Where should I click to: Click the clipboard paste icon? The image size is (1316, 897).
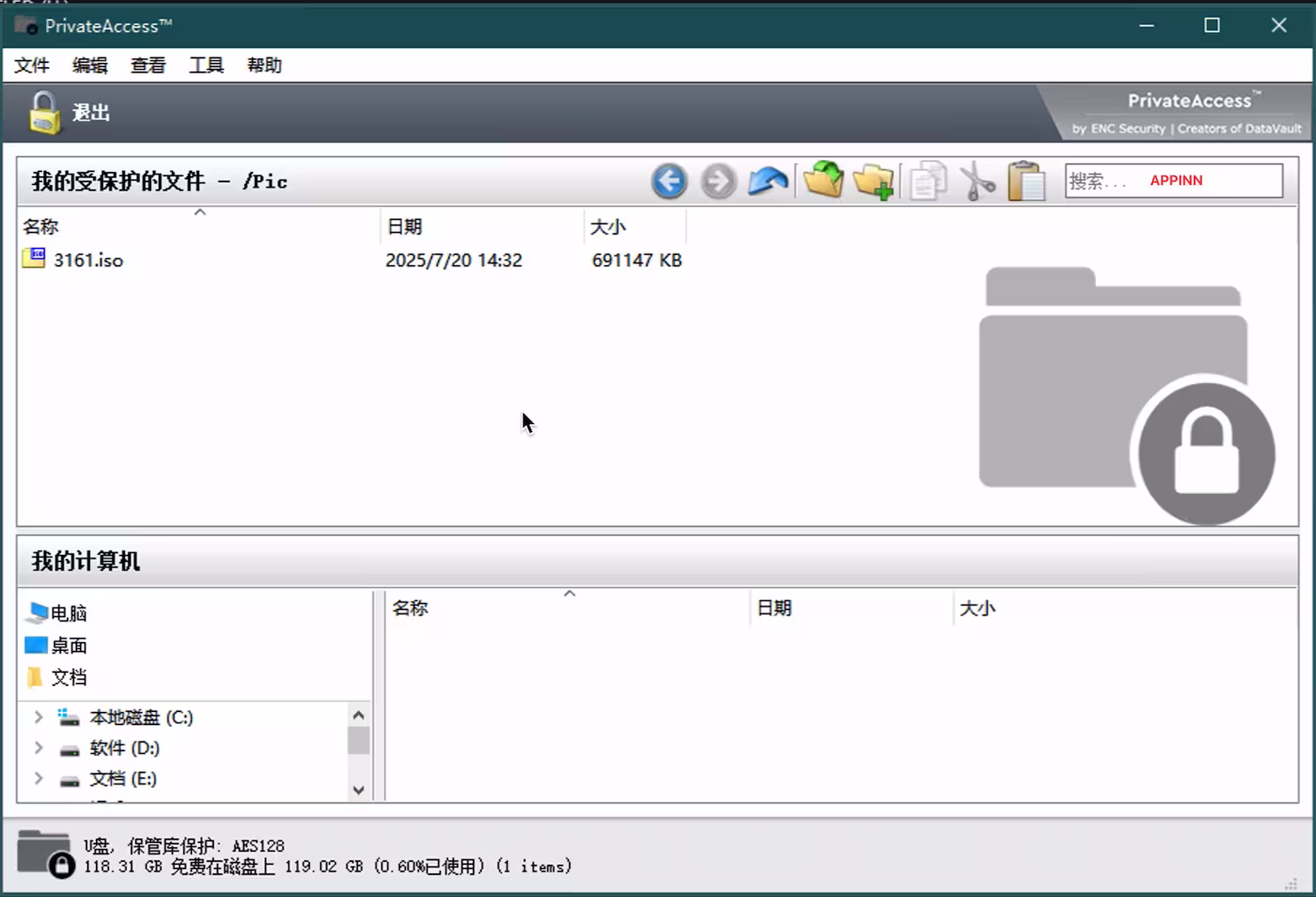(1026, 181)
